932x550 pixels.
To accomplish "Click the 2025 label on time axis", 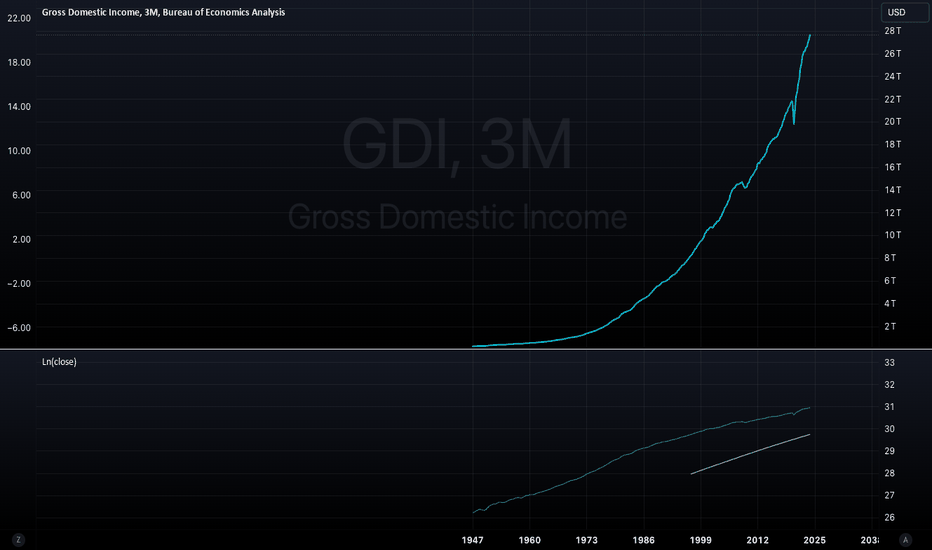I will click(x=814, y=540).
